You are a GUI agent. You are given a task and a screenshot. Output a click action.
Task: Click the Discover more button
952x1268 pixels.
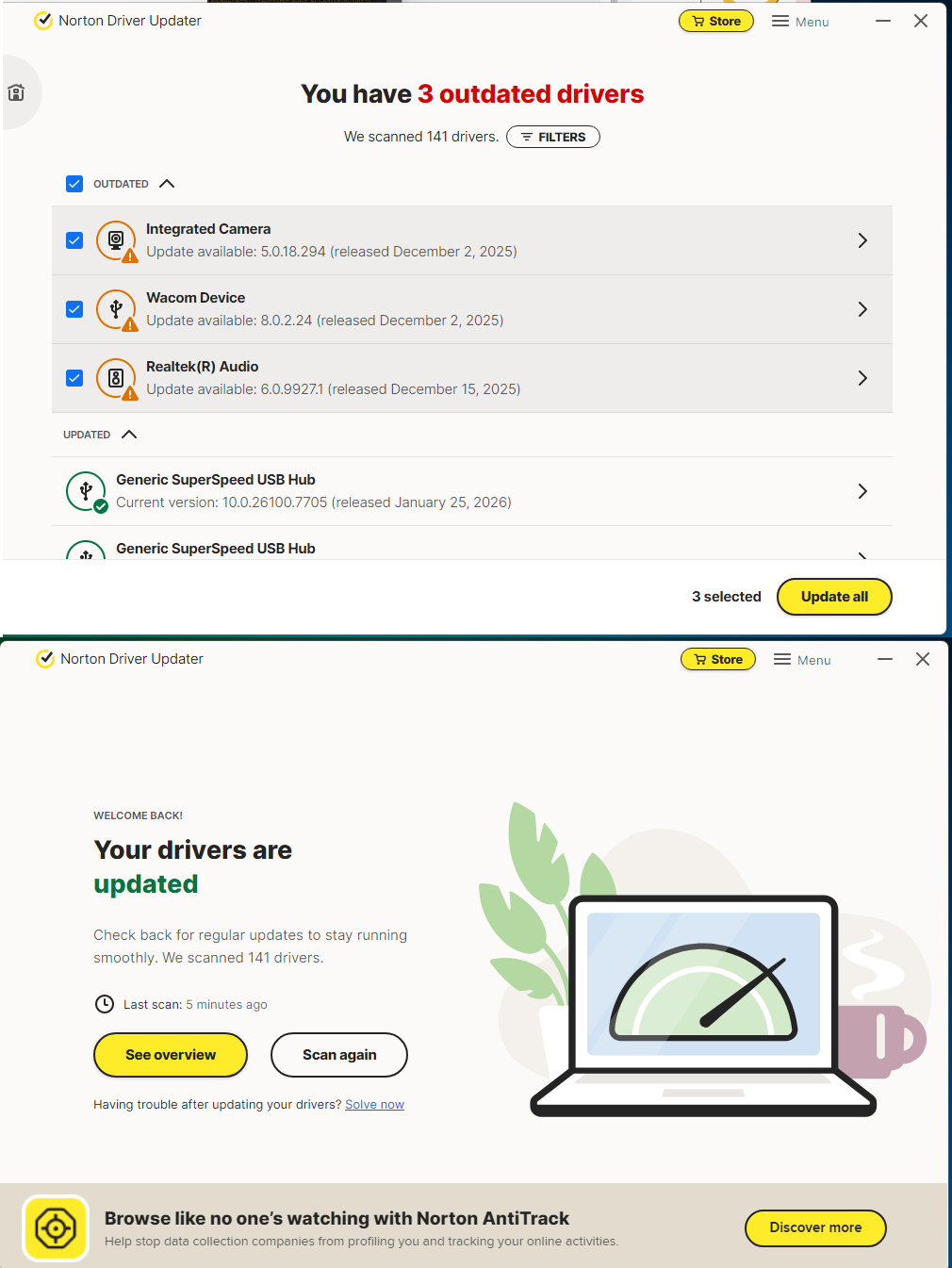[x=815, y=1227]
